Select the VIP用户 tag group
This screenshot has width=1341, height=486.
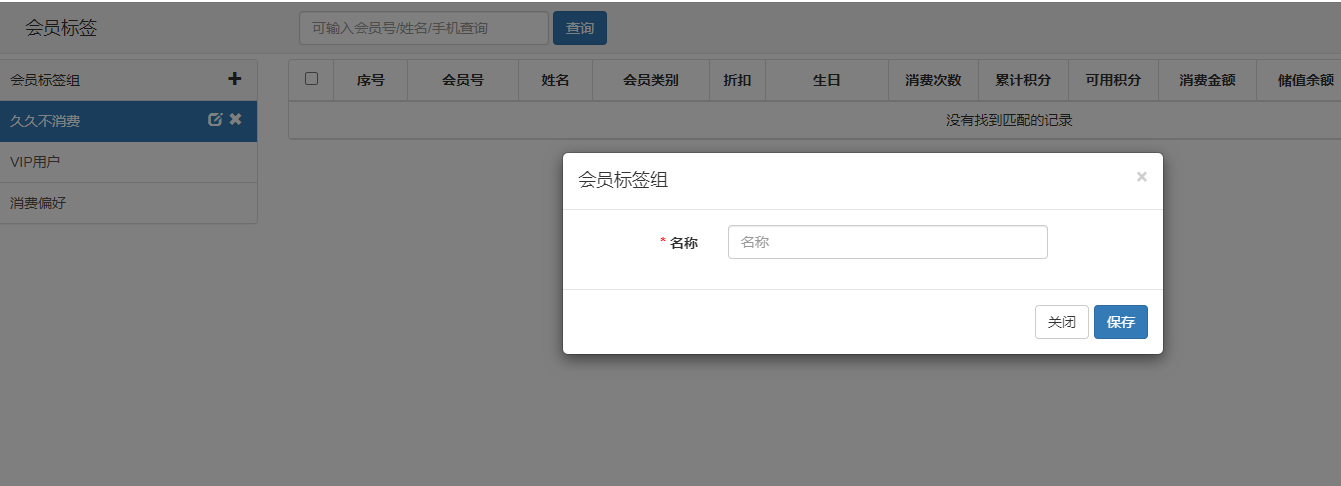[36, 162]
